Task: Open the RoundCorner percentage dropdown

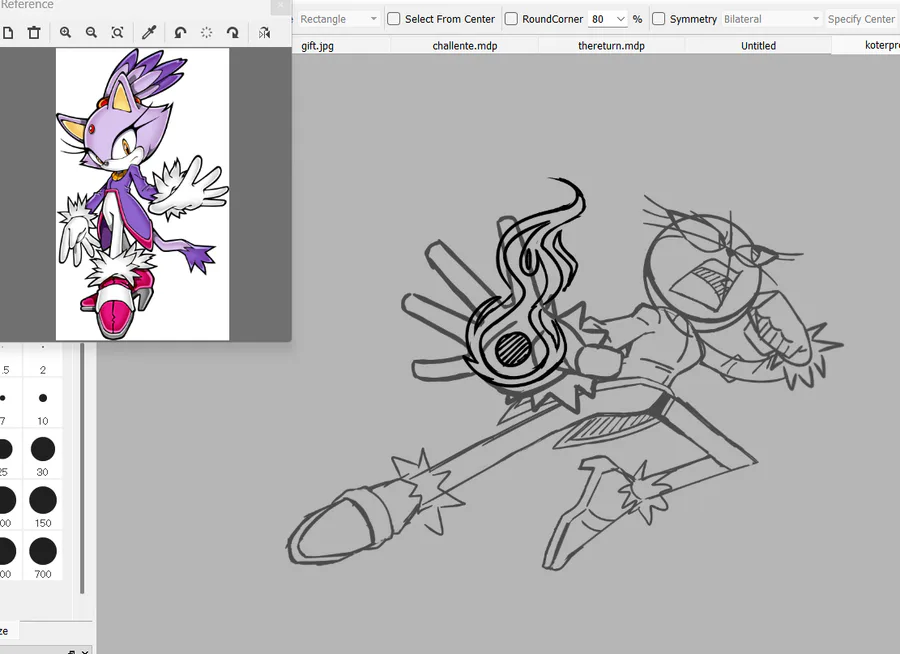Action: coord(620,19)
